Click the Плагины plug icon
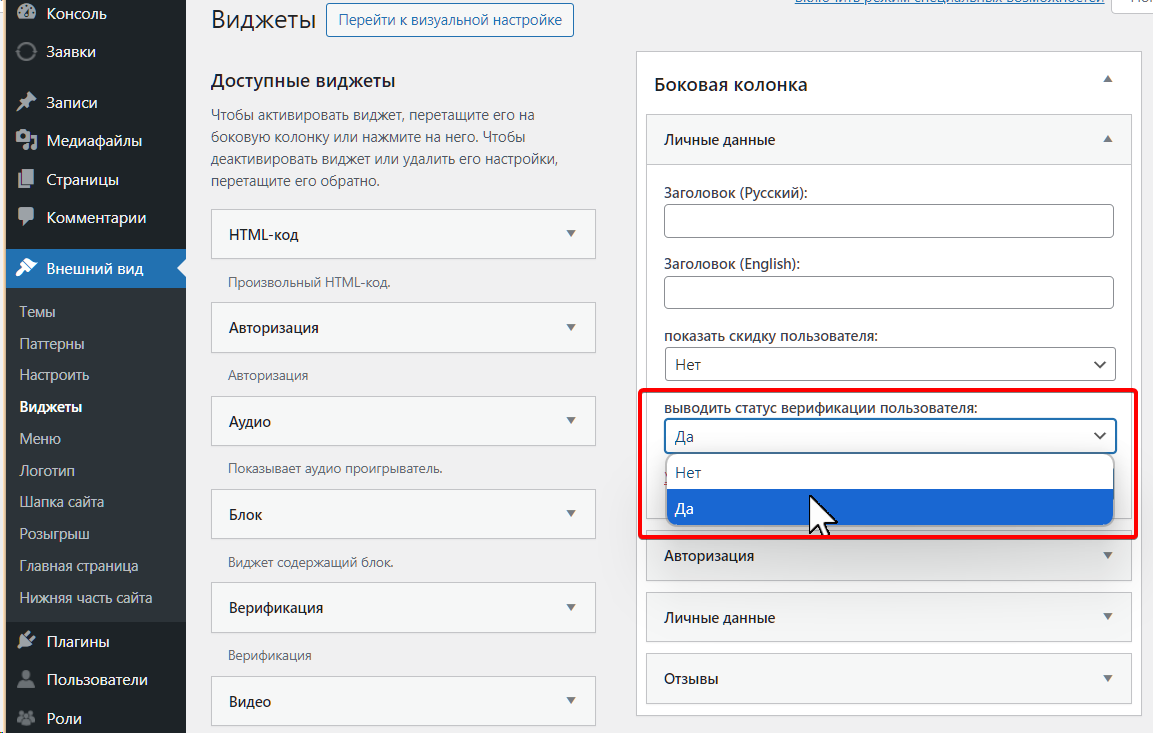 (27, 642)
